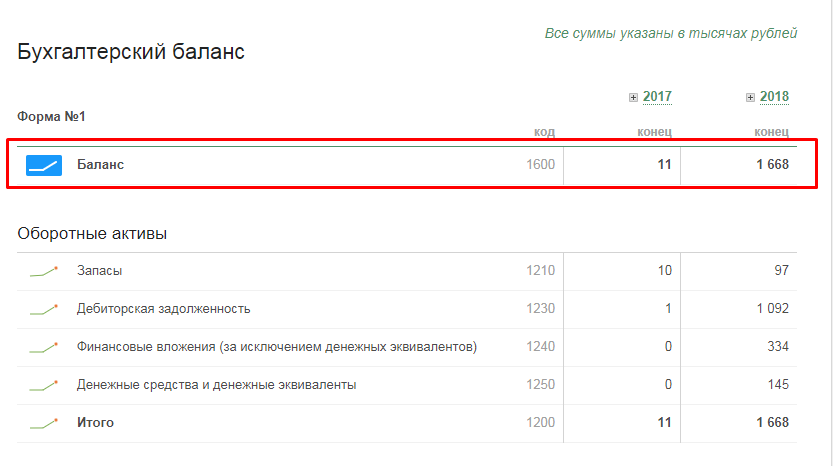This screenshot has height=466, width=833.
Task: Show trend chart for Денежные средства row
Action: [44, 385]
